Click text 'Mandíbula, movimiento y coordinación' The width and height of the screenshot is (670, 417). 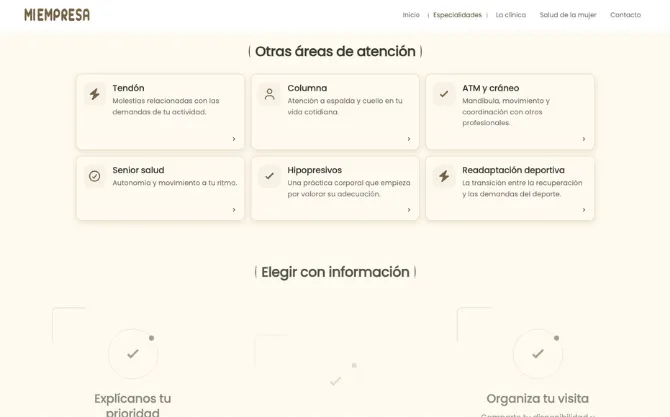click(506, 106)
